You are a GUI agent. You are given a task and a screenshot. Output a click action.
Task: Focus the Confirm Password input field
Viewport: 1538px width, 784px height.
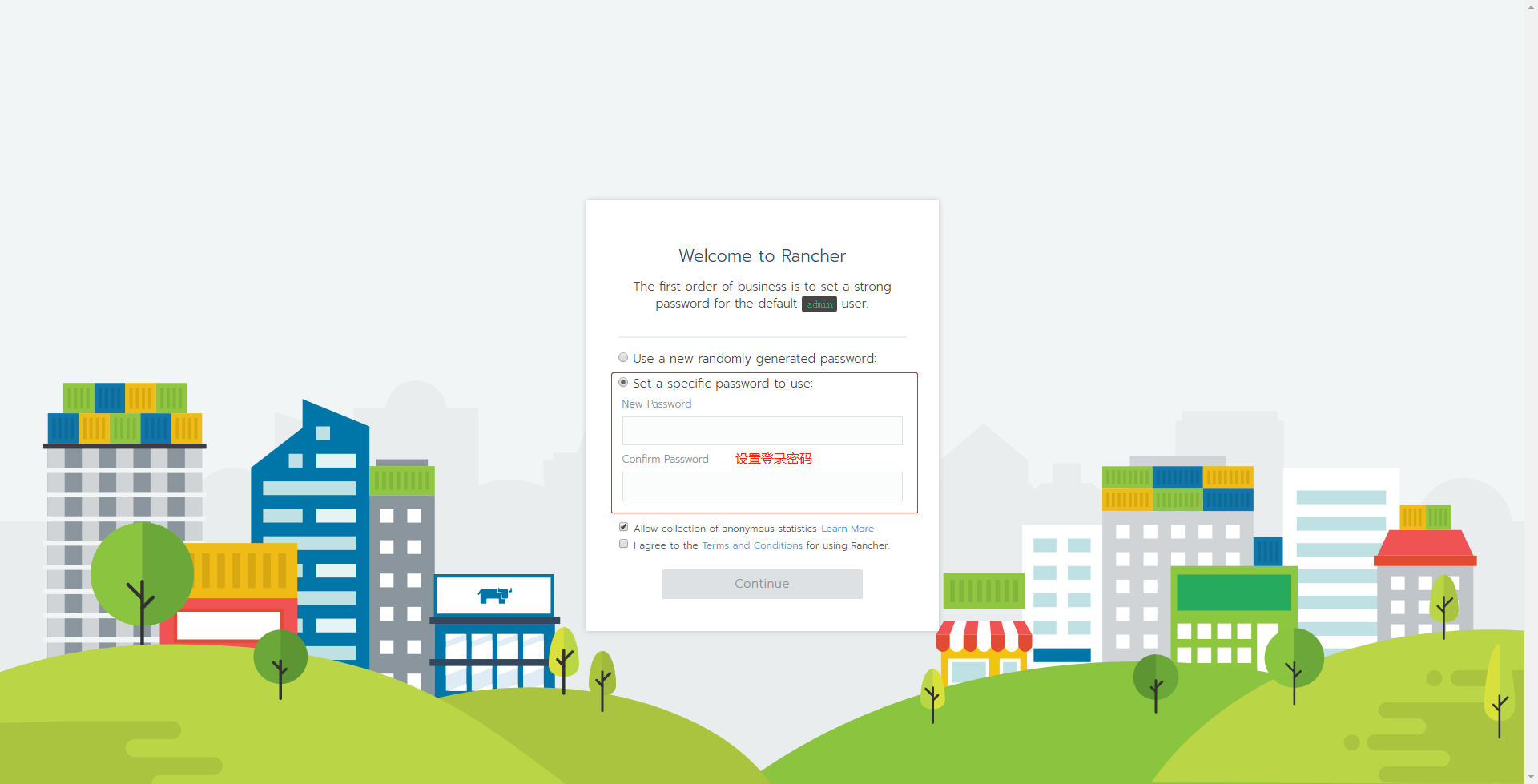pos(763,486)
